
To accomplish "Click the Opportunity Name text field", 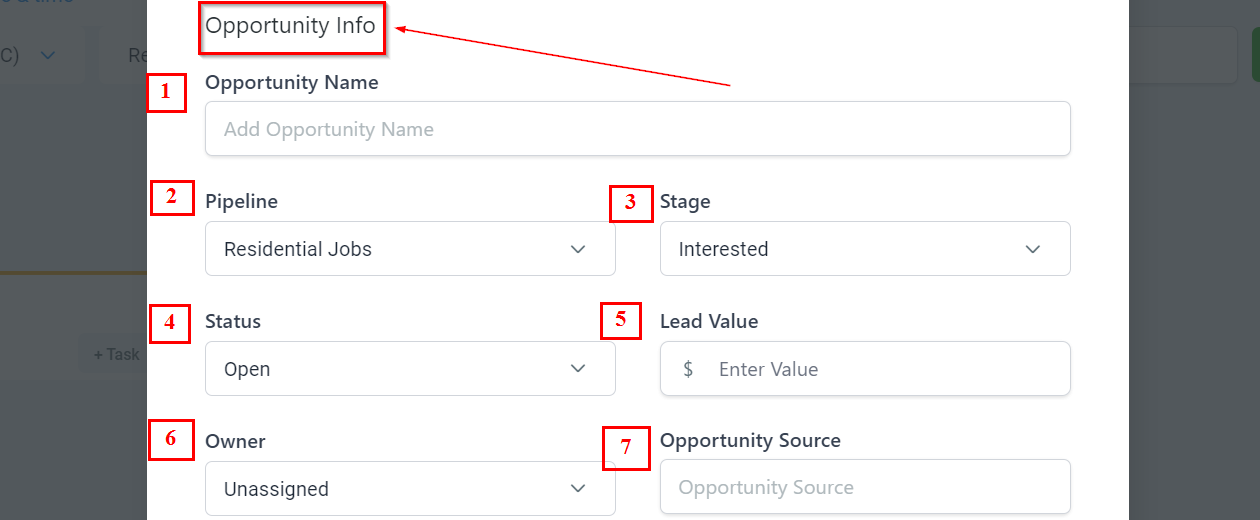I will [637, 129].
